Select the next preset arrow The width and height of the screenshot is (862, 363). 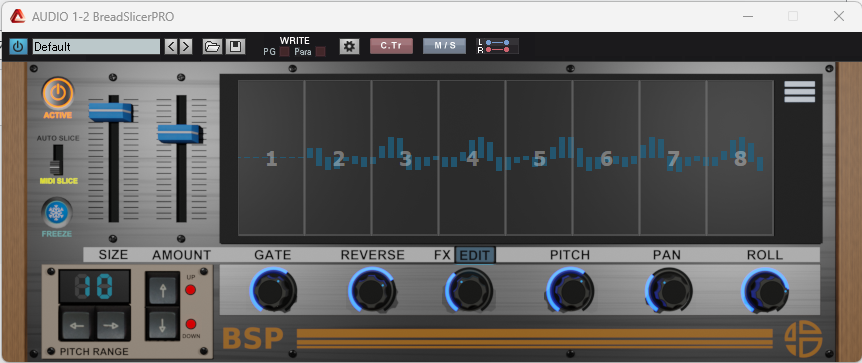click(186, 46)
